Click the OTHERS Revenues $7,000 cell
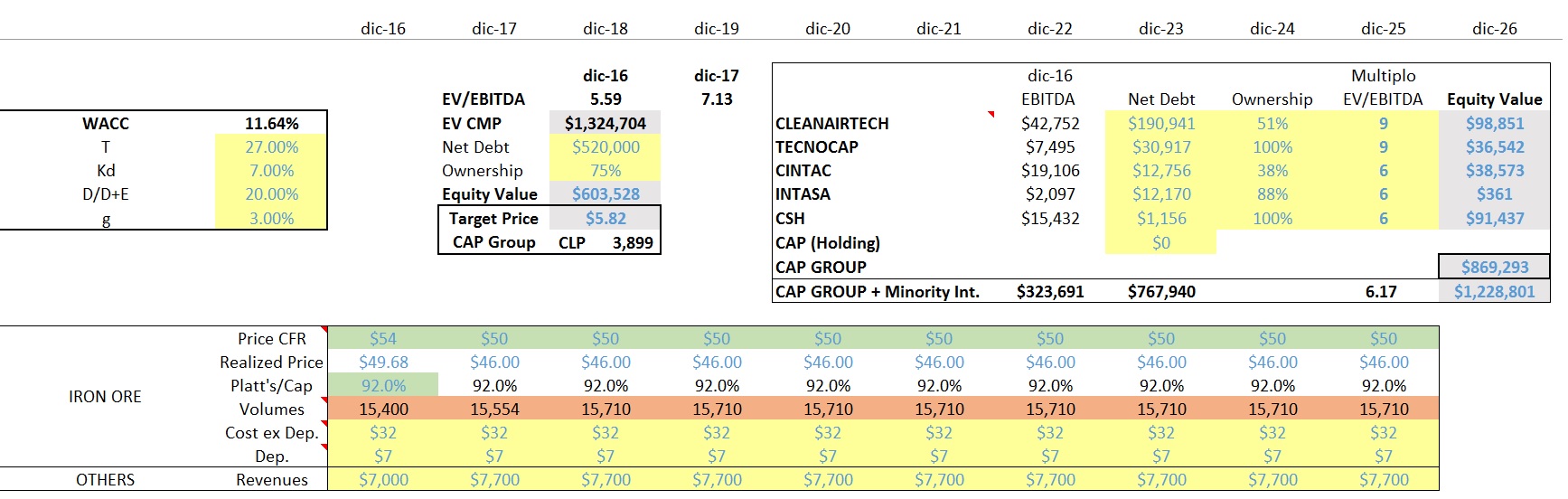The image size is (1568, 499). (382, 480)
